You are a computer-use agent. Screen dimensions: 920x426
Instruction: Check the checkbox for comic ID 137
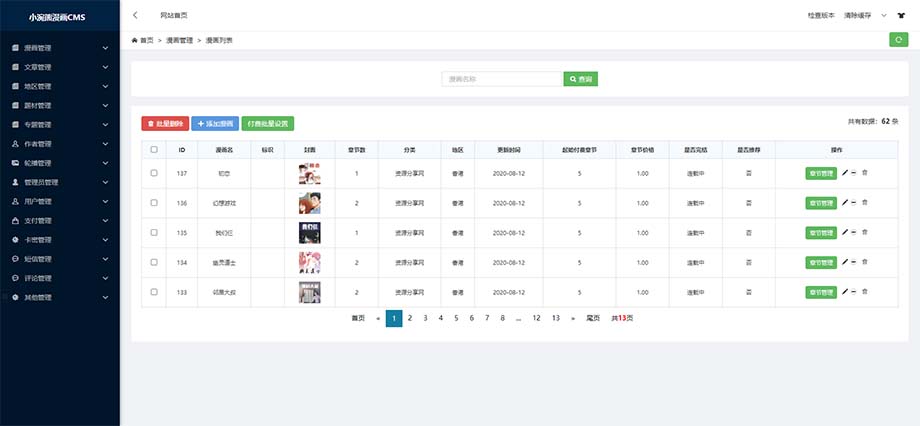(x=153, y=173)
